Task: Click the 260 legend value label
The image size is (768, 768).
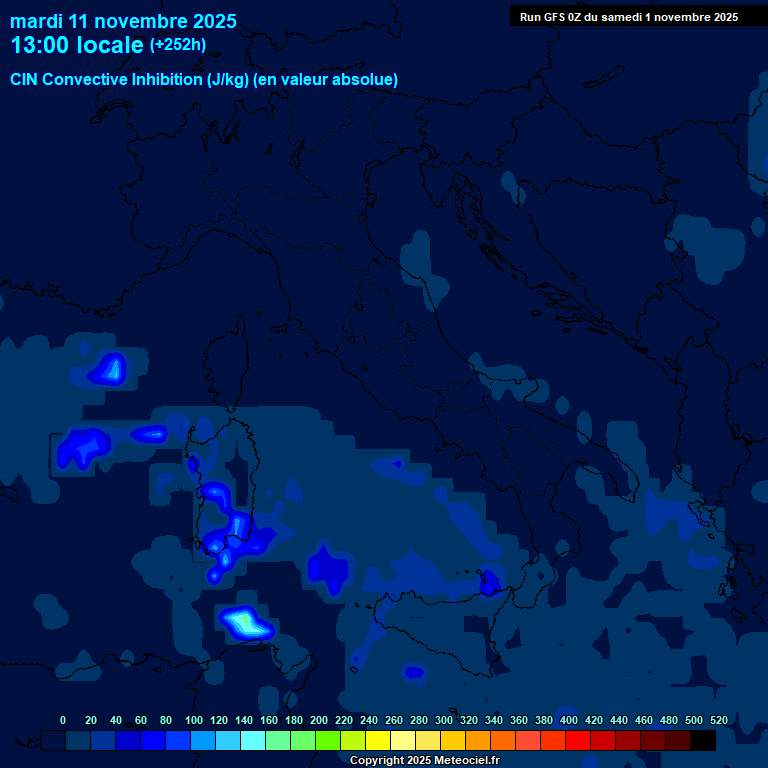Action: click(x=394, y=720)
